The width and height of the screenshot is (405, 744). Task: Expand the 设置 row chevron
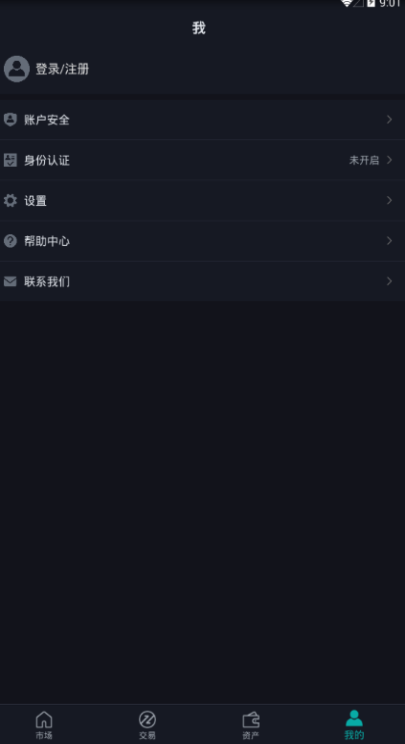click(x=389, y=200)
